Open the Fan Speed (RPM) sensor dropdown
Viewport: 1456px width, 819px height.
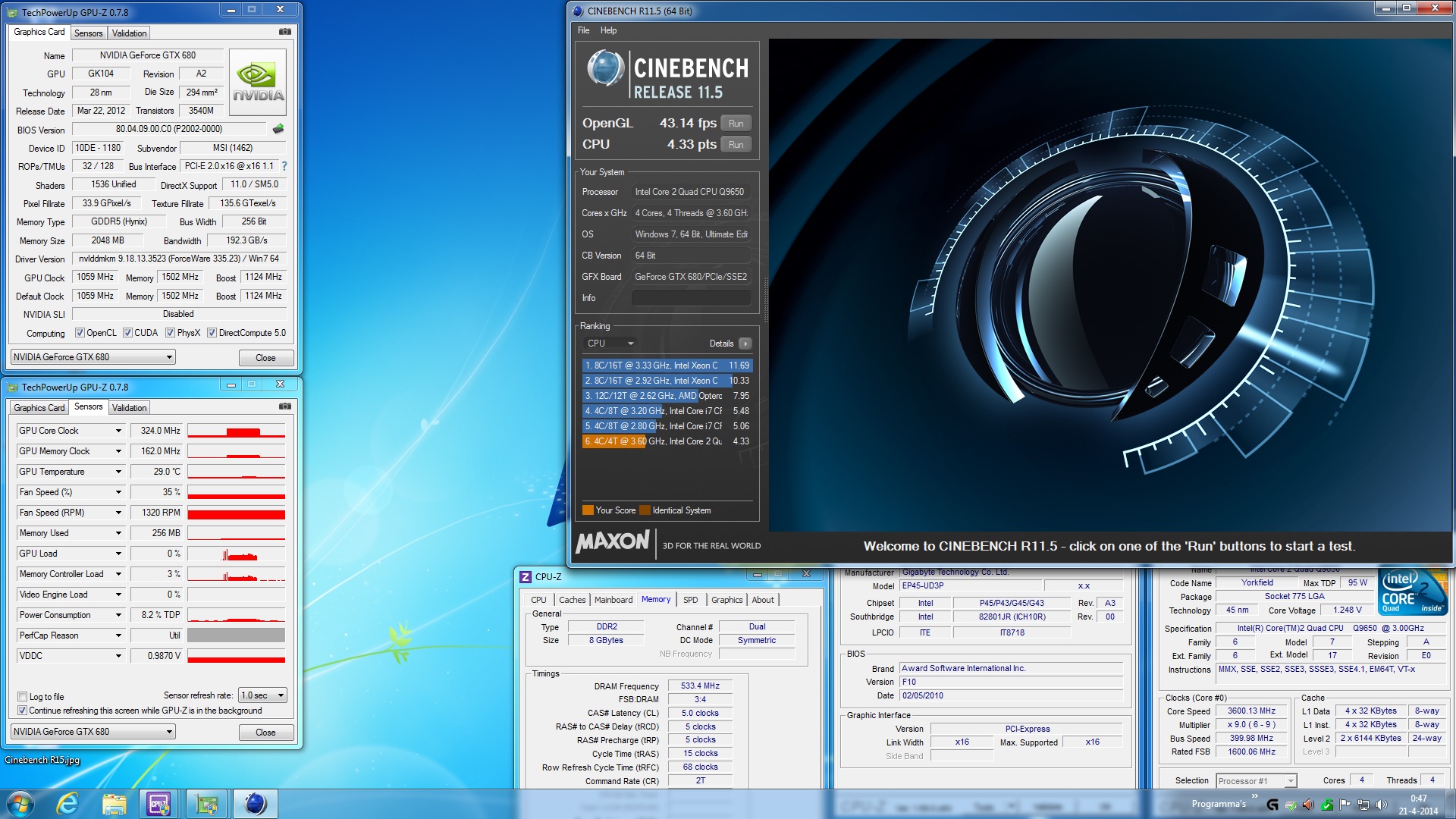[x=118, y=513]
